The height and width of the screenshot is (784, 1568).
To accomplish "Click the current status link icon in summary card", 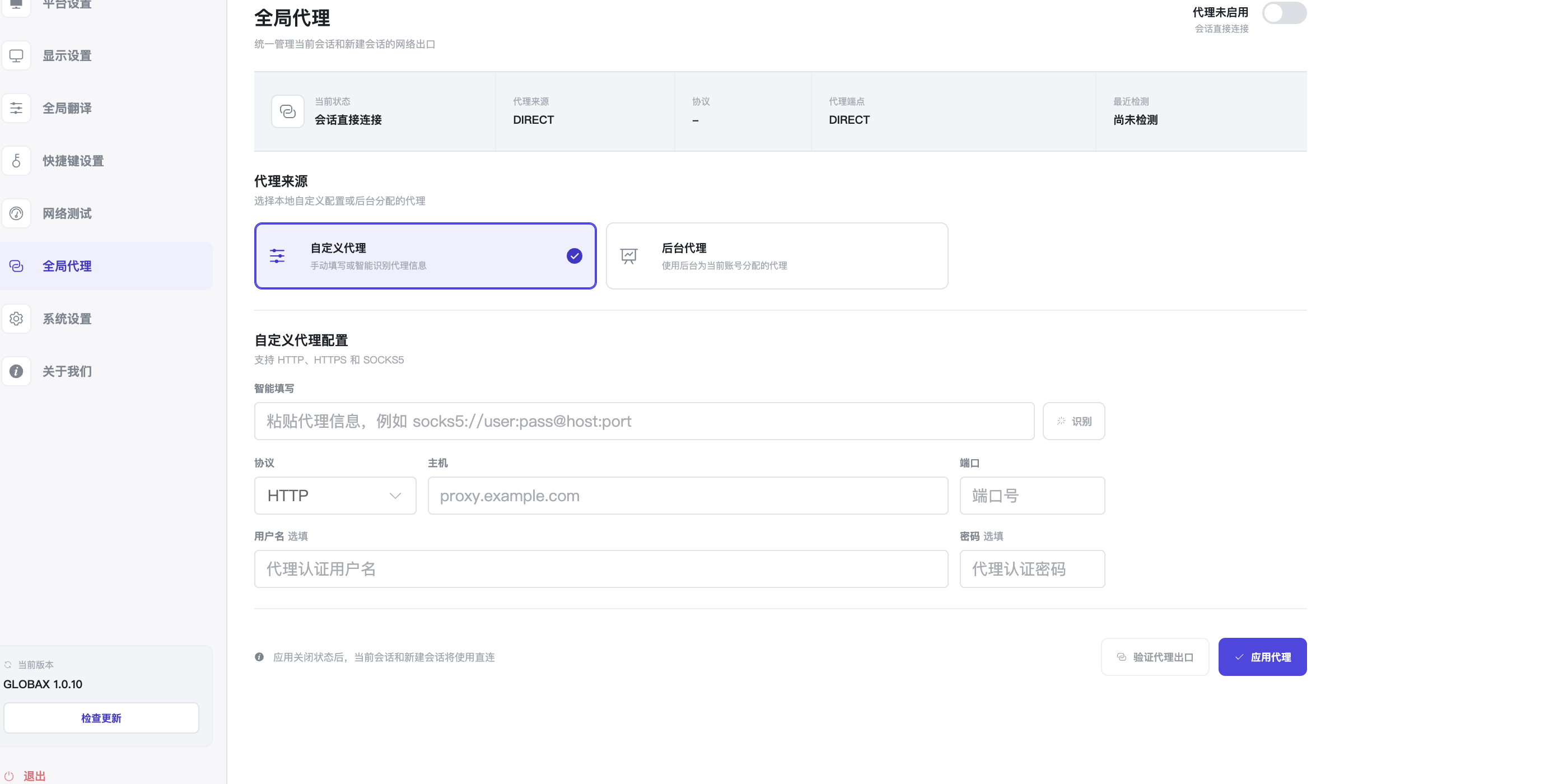I will tap(287, 111).
